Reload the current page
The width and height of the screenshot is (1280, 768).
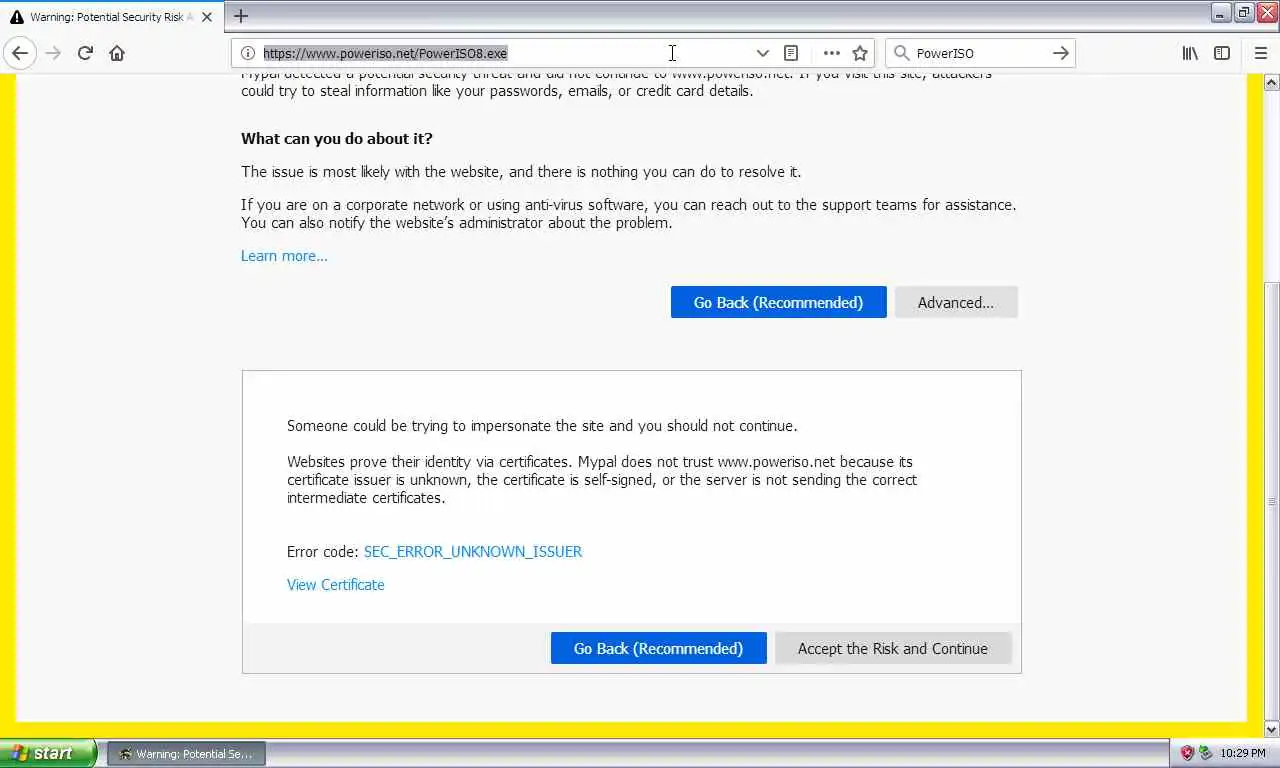click(85, 53)
